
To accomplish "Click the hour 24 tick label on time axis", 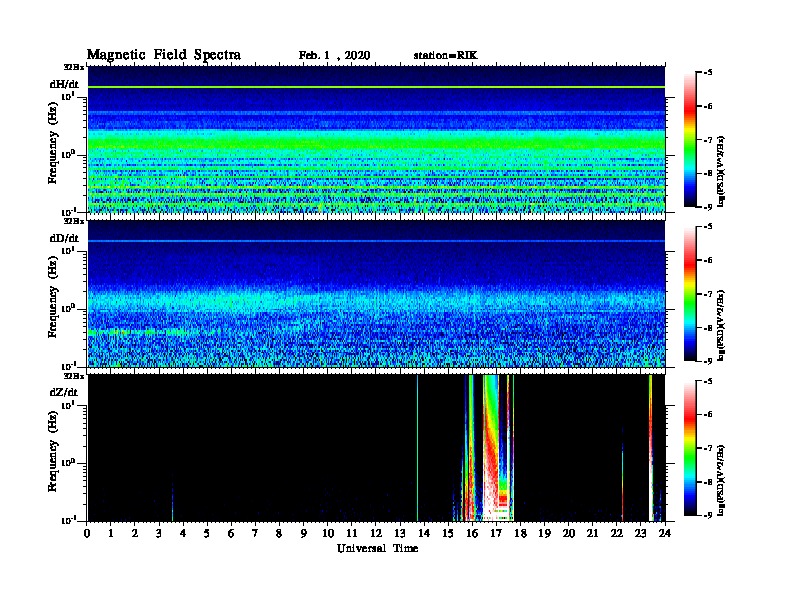I will 665,534.
